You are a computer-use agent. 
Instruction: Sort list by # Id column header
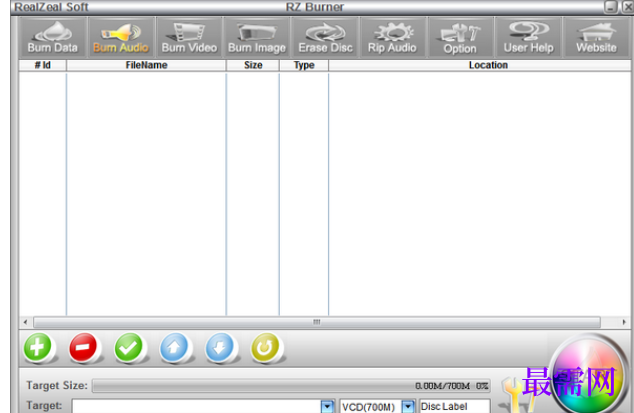pyautogui.click(x=42, y=65)
